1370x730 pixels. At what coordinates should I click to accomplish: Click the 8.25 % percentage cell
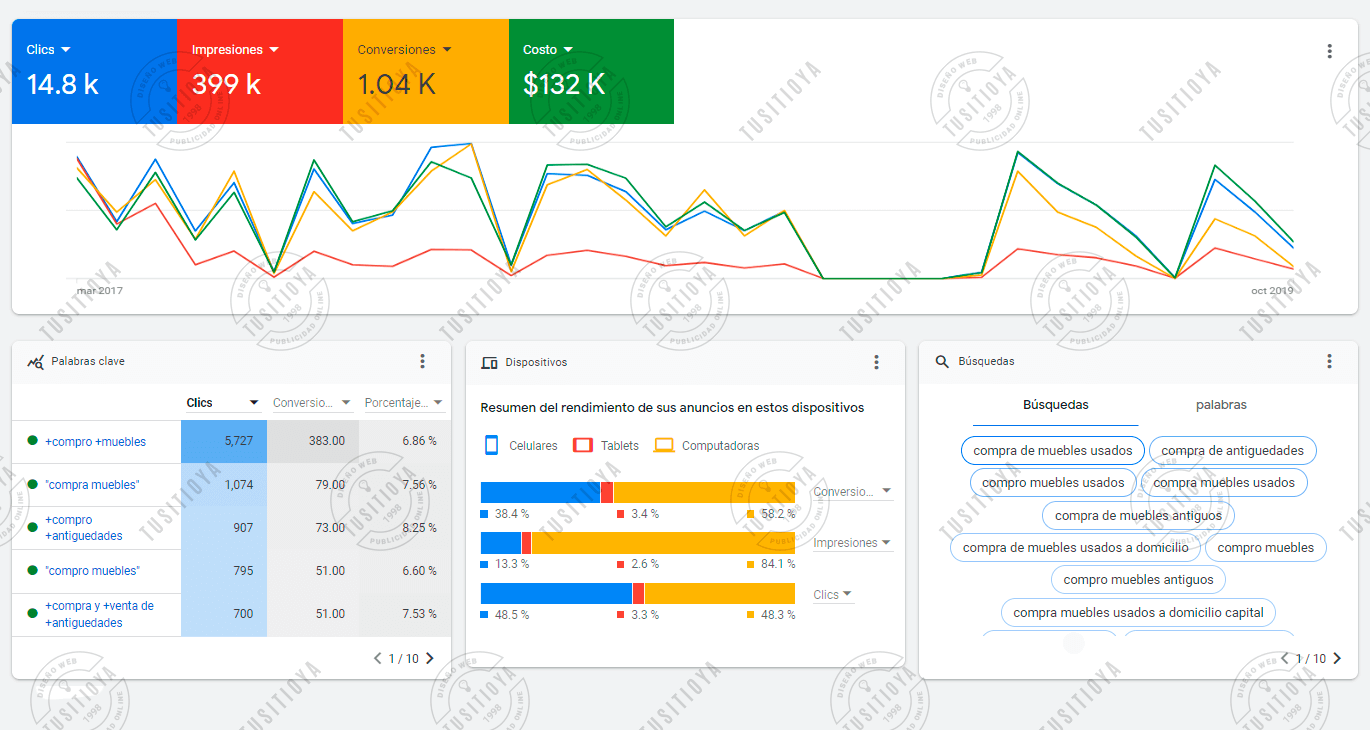(x=405, y=527)
